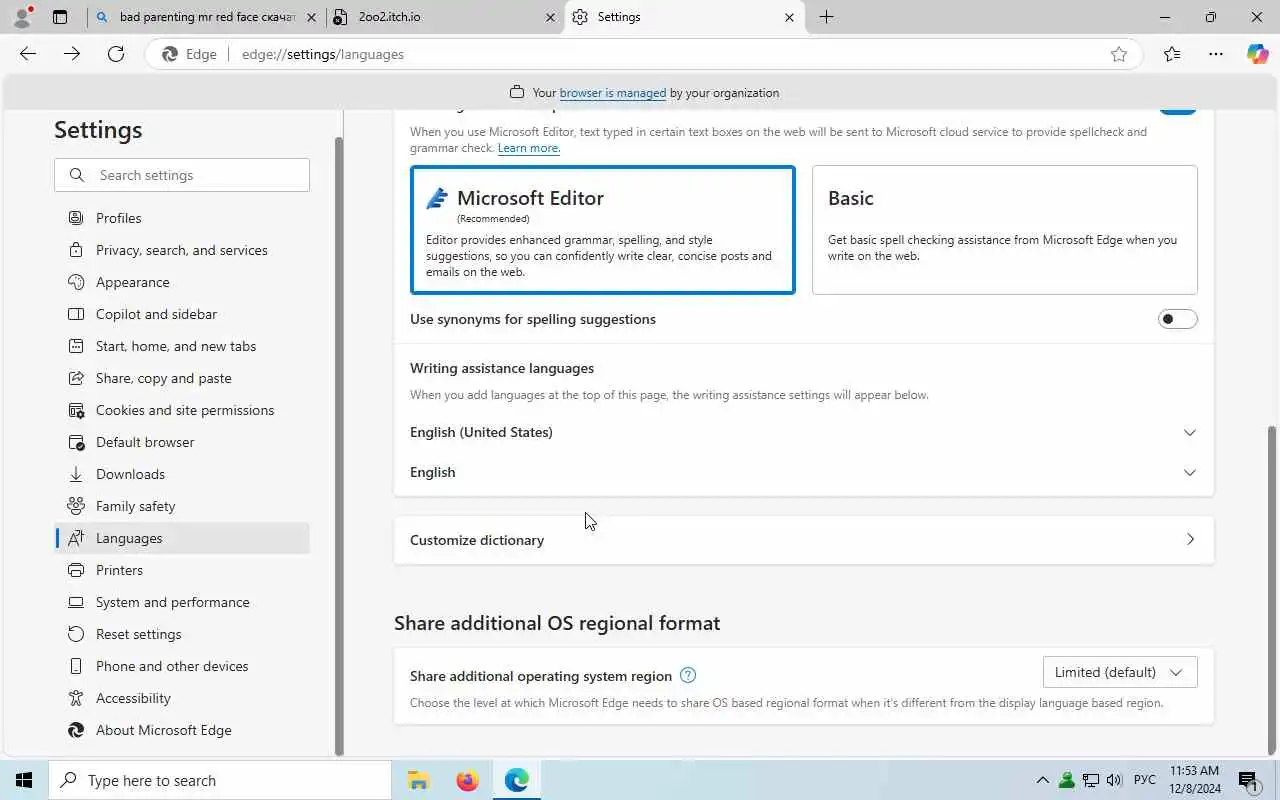Click the Family safety icon
Viewport: 1280px width, 800px height.
pos(76,506)
